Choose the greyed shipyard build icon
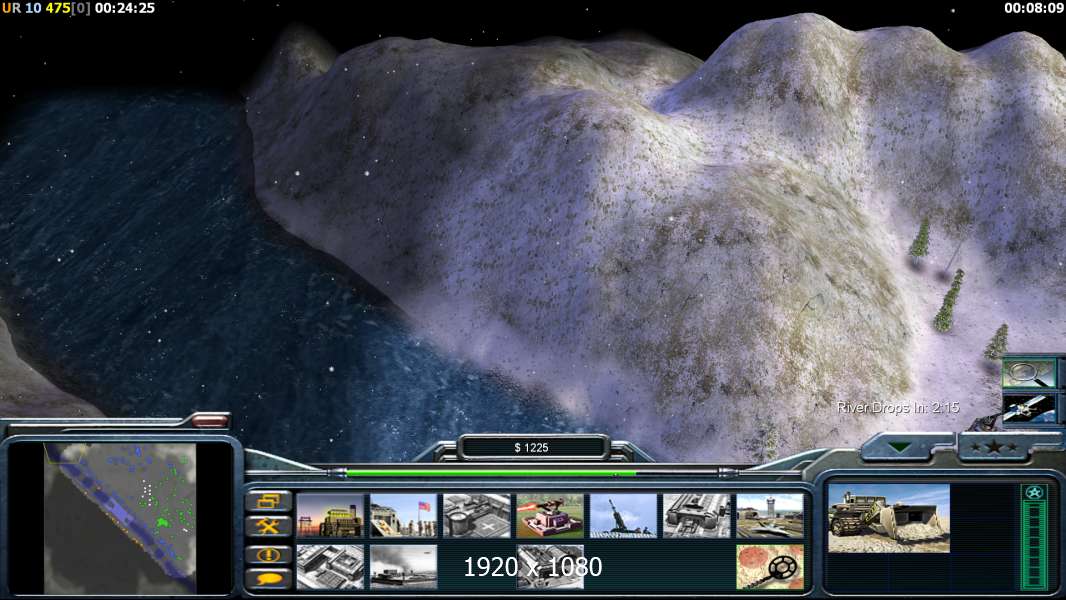This screenshot has width=1066, height=600. 404,566
